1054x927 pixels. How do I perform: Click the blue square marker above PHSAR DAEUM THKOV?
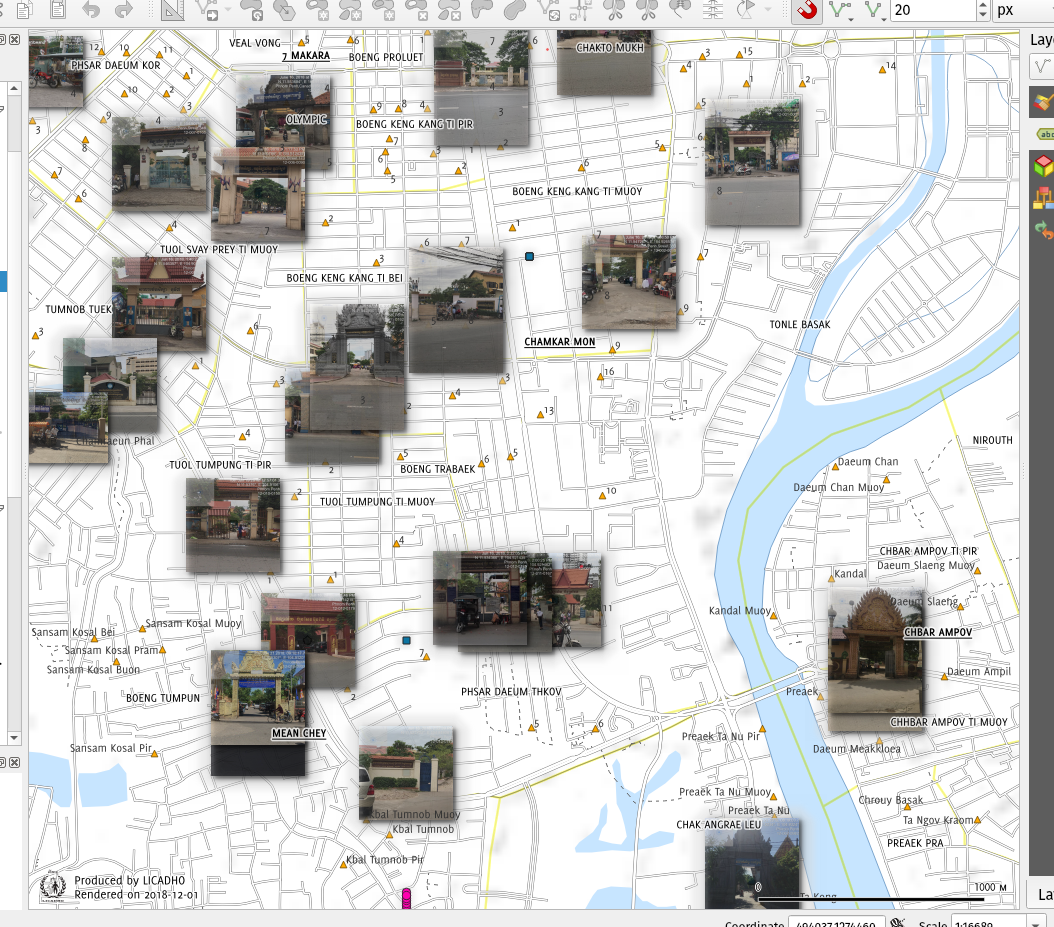coord(406,640)
